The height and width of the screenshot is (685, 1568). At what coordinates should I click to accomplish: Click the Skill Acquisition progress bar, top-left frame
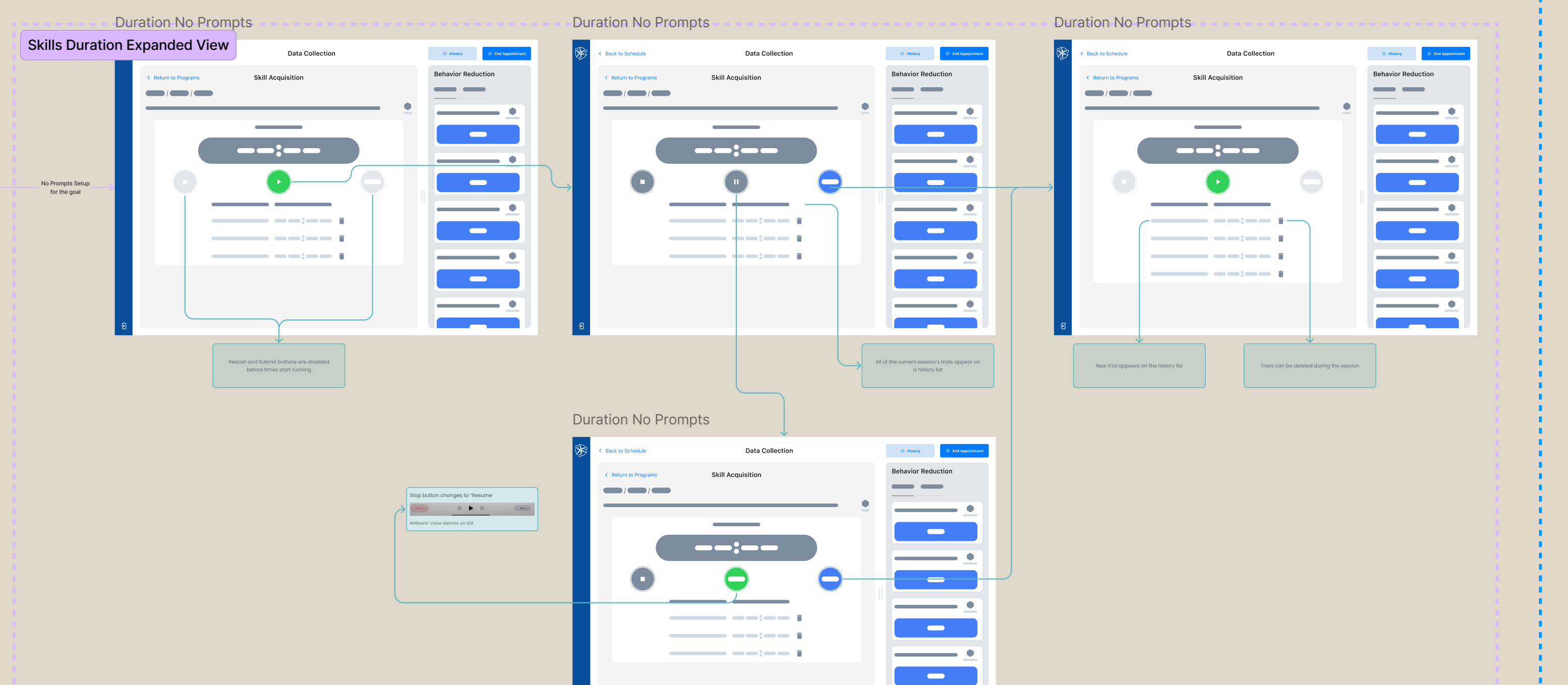click(x=263, y=108)
